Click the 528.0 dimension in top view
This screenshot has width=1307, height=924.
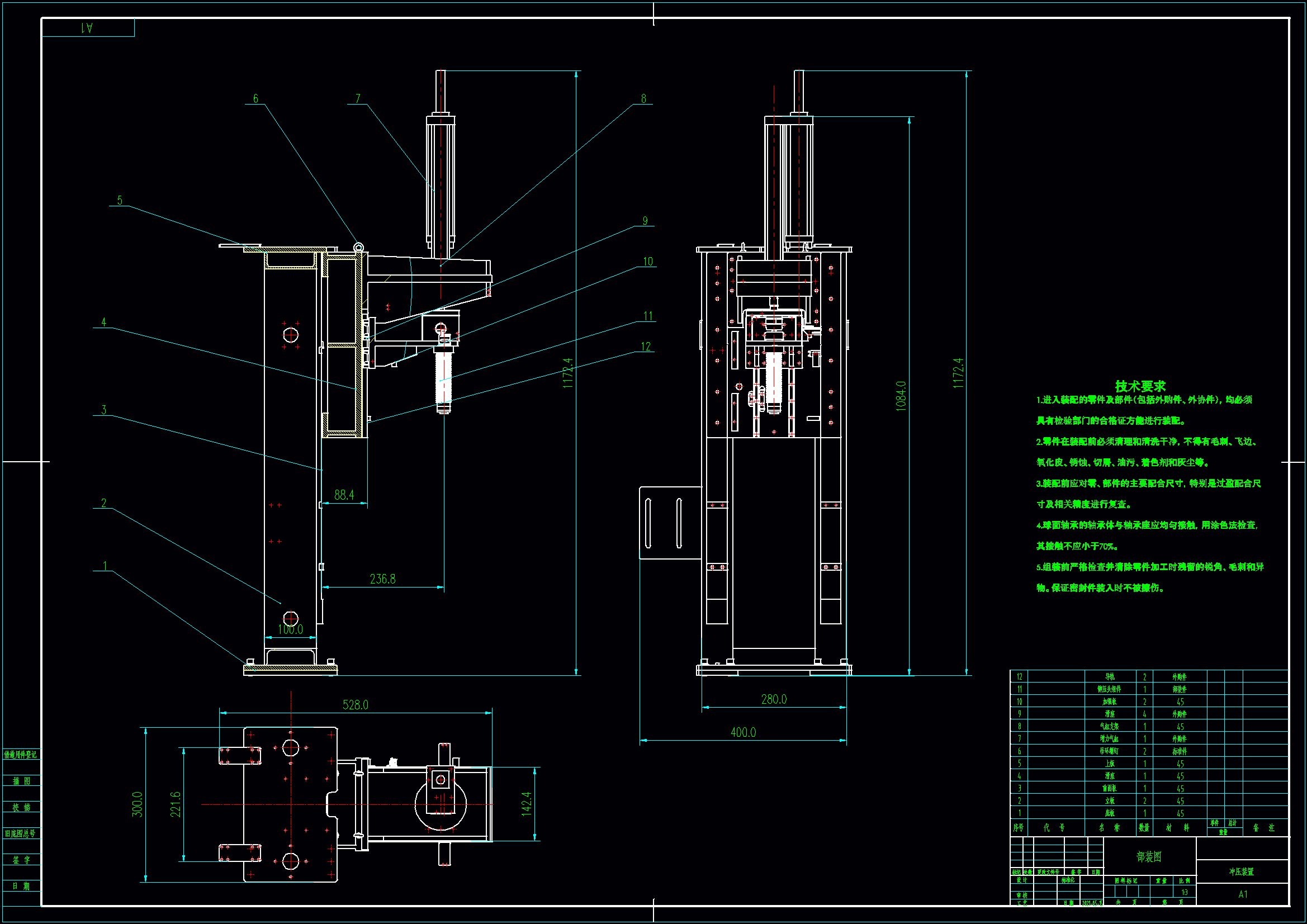(x=355, y=705)
